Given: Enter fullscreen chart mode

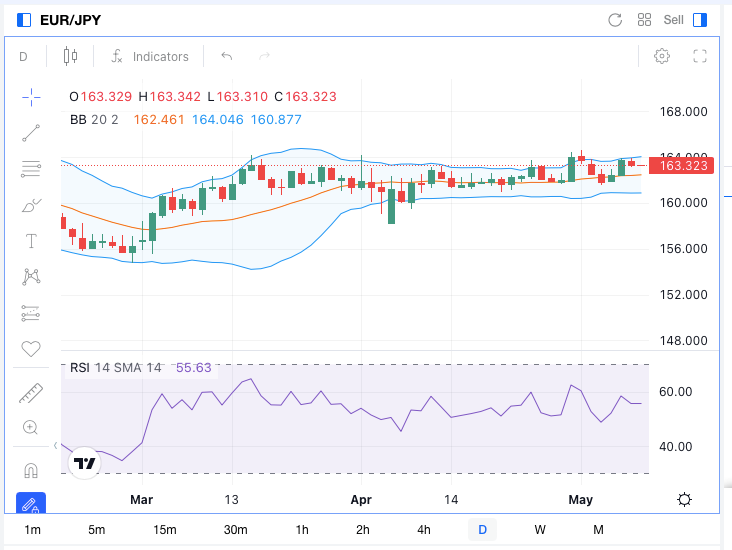Looking at the screenshot, I should click(x=699, y=56).
